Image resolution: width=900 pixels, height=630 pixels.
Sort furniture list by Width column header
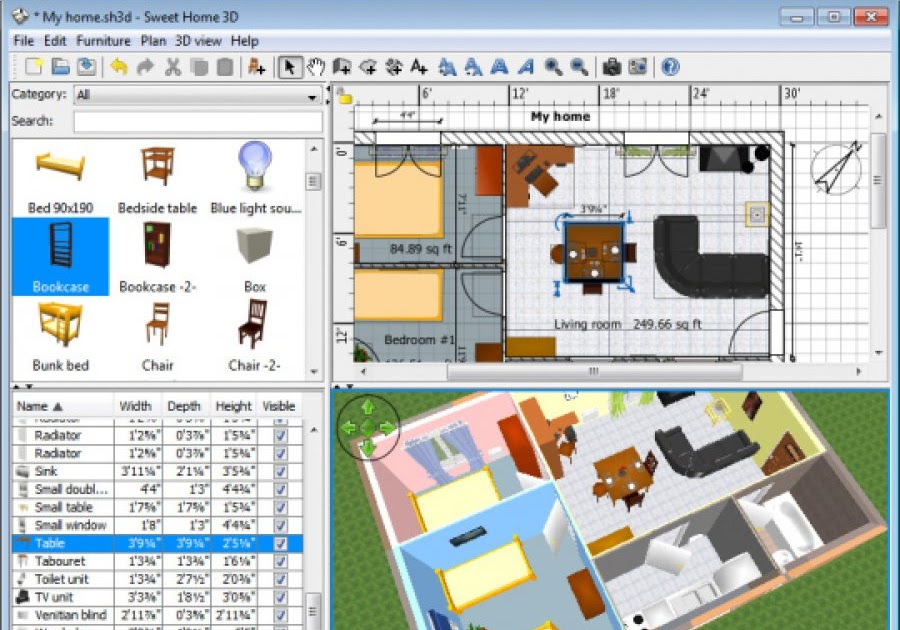(x=138, y=406)
